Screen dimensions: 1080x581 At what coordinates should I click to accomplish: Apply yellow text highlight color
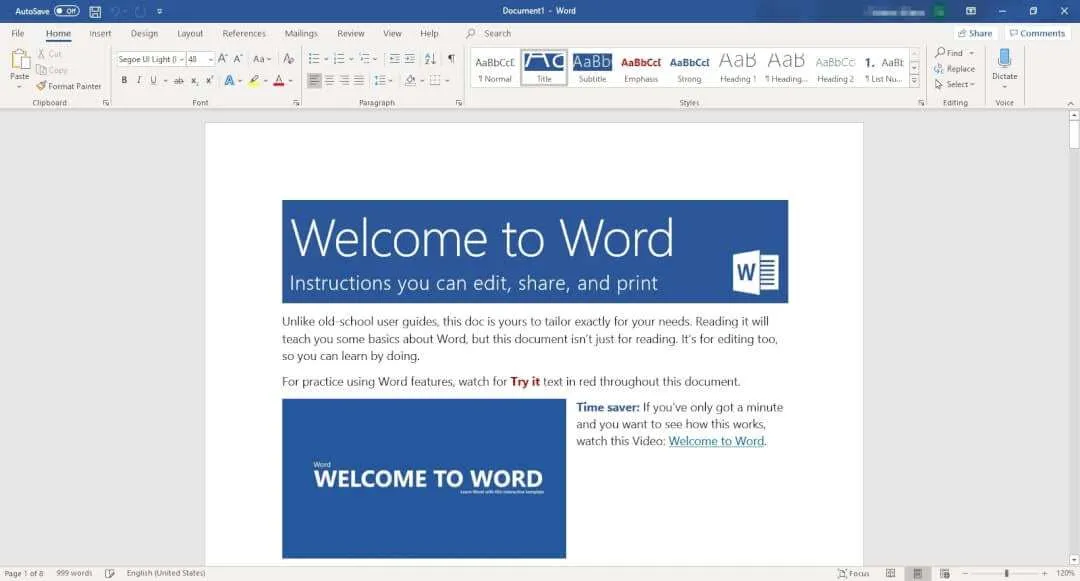click(254, 81)
